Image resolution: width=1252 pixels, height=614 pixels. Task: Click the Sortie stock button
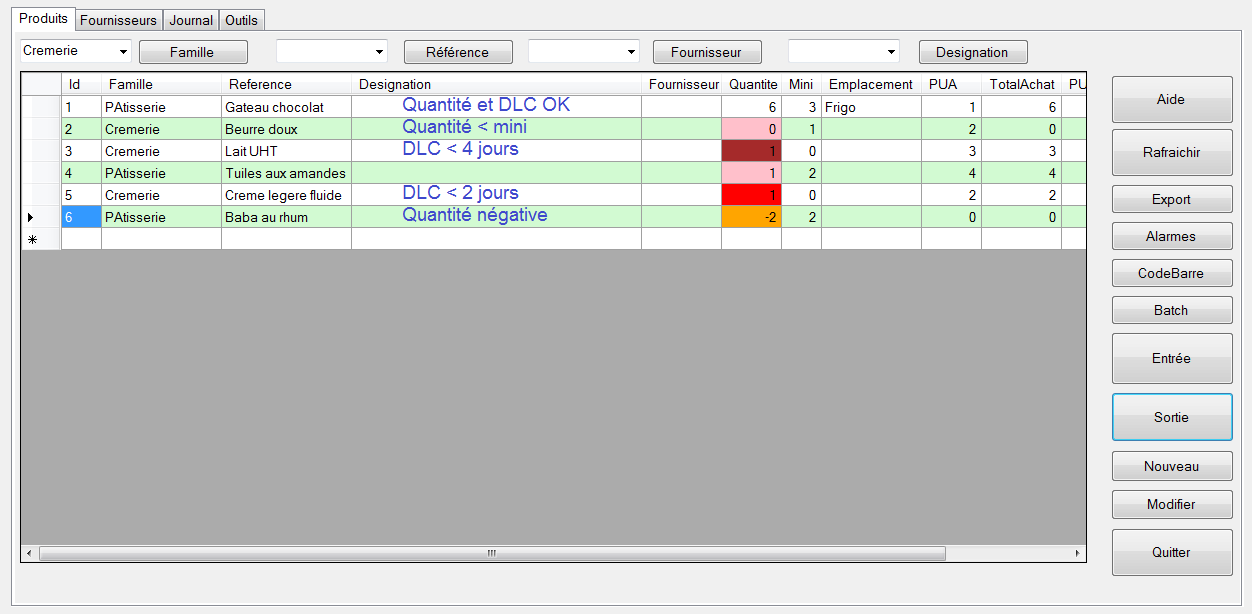pyautogui.click(x=1172, y=417)
